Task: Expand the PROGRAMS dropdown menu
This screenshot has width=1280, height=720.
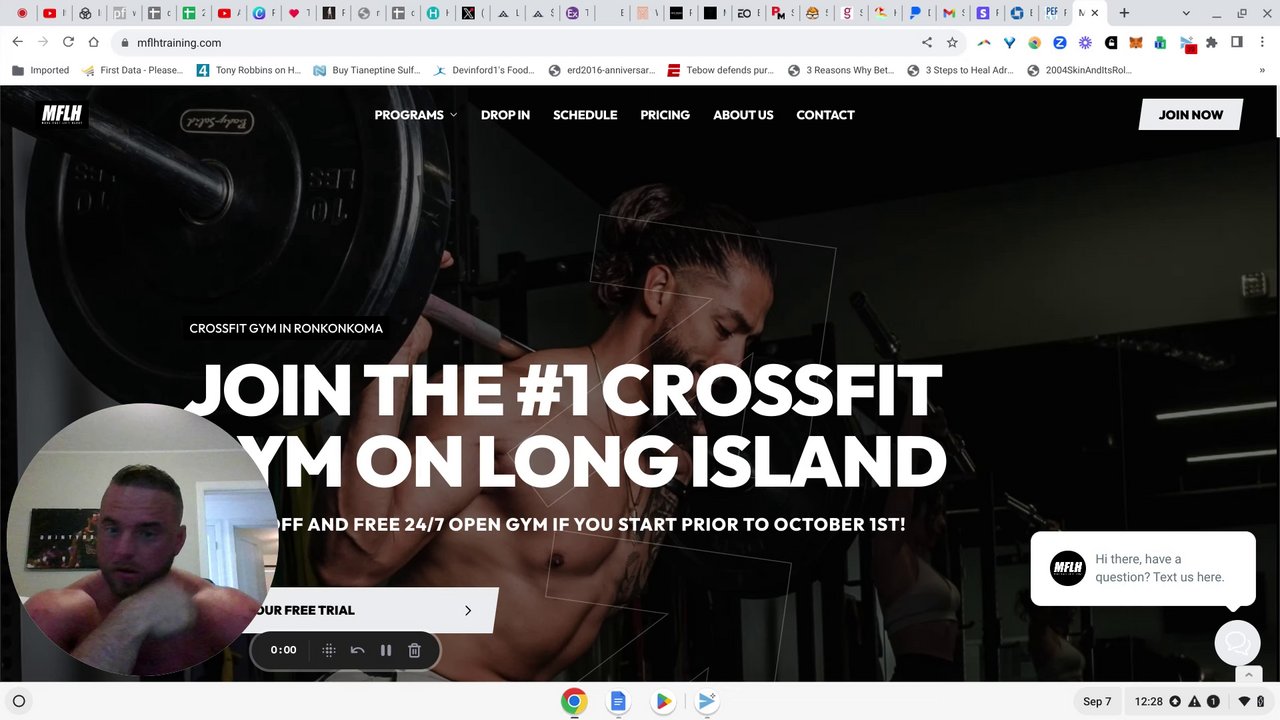Action: tap(416, 115)
